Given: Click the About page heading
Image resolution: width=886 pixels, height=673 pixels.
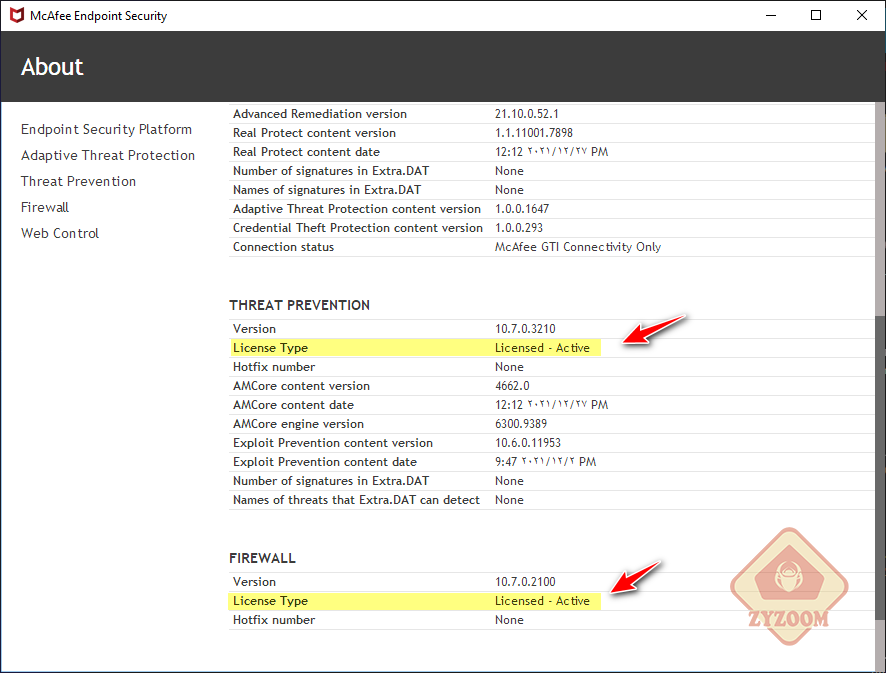Looking at the screenshot, I should (52, 67).
